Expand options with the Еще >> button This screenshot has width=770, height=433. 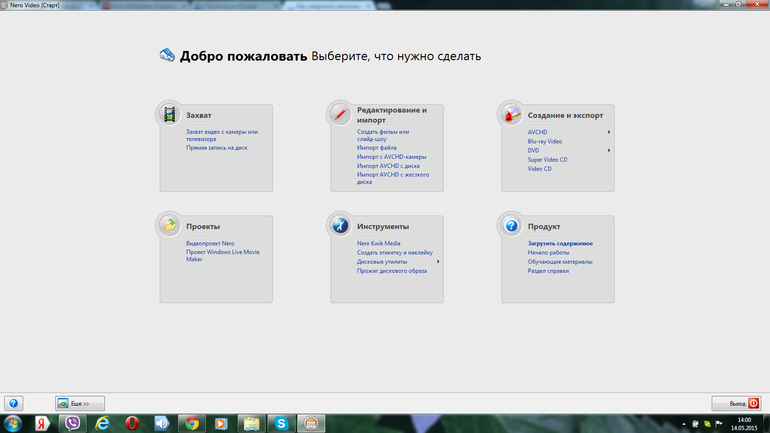click(80, 403)
